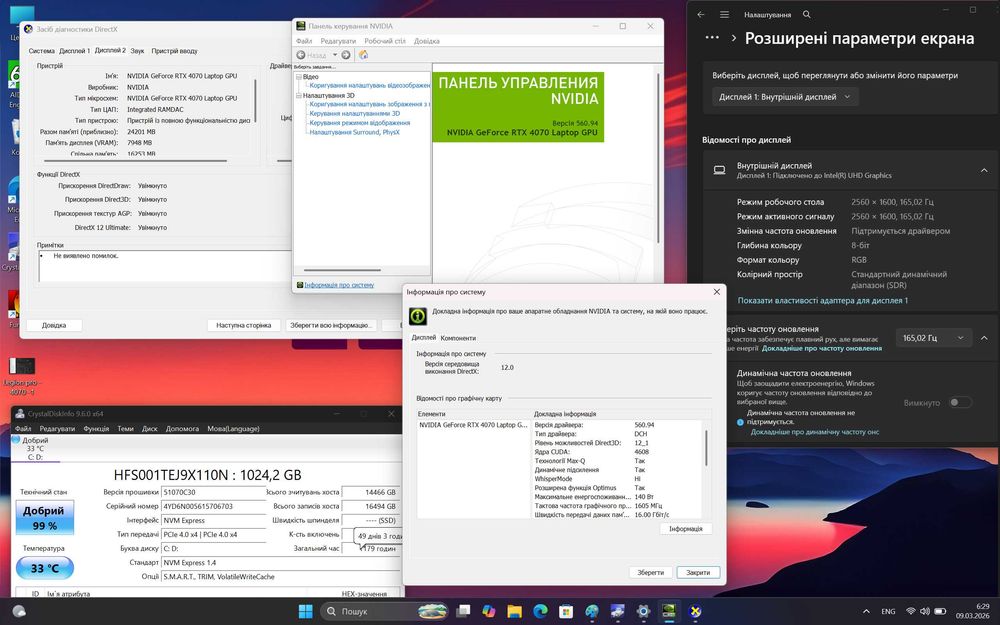Launch Copilot from the taskbar
This screenshot has width=1000, height=625.
tap(489, 611)
